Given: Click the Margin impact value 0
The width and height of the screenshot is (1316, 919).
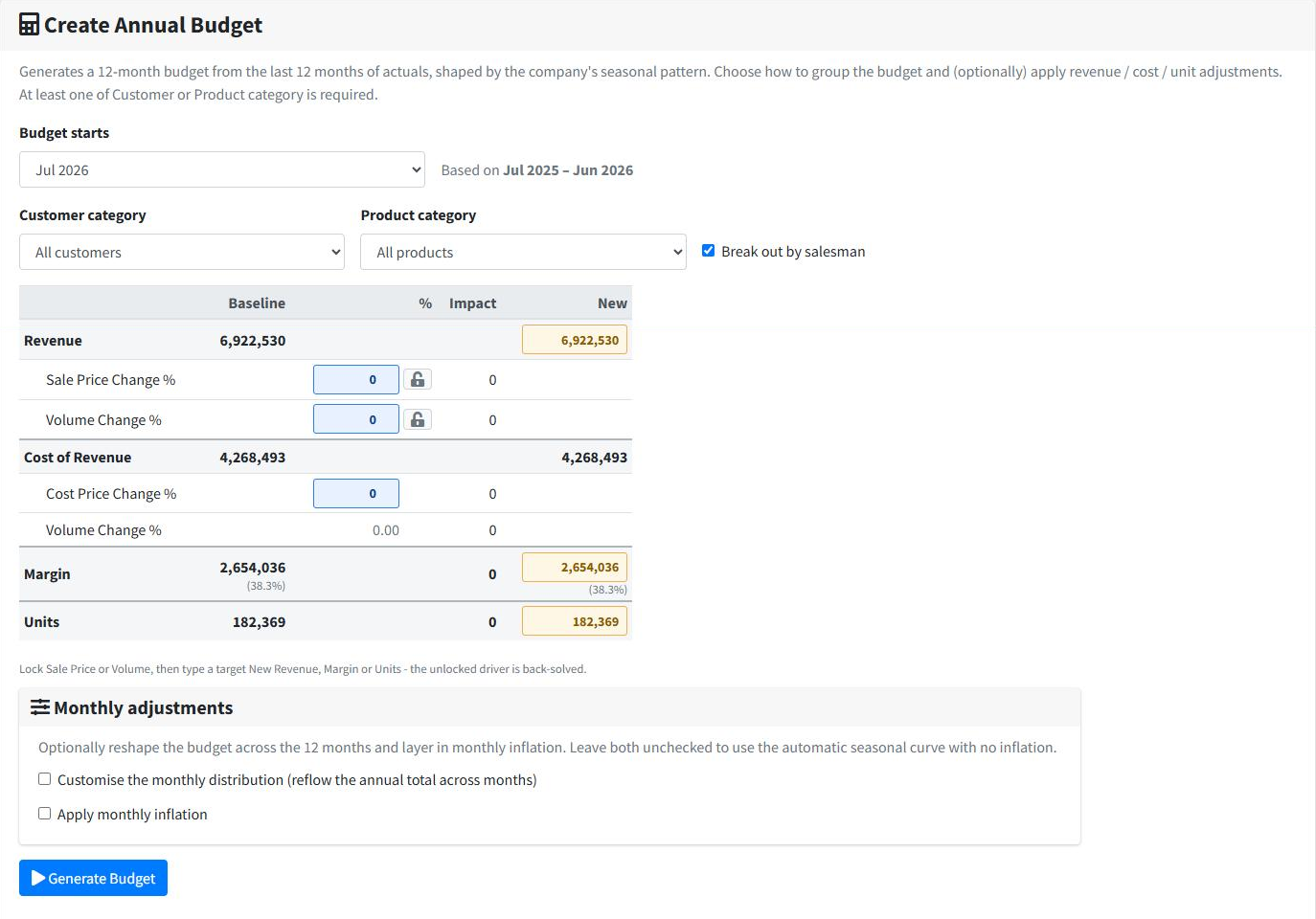Looking at the screenshot, I should (x=492, y=573).
